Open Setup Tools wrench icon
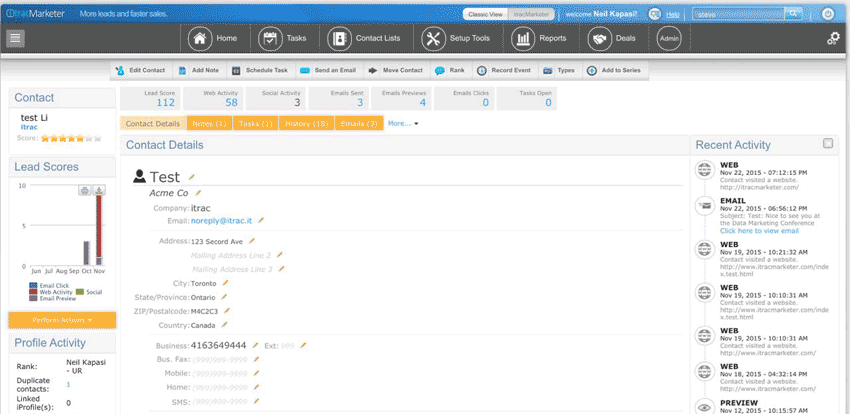Viewport: 850px width, 414px height. [433, 38]
